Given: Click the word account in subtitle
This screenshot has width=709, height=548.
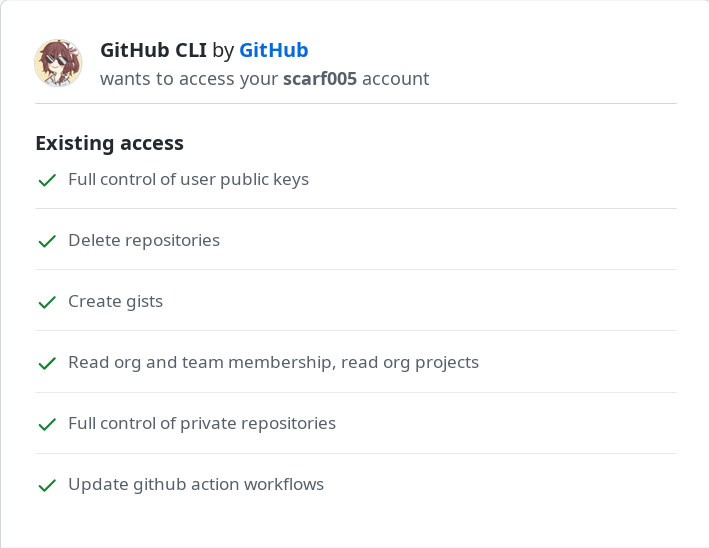Looking at the screenshot, I should [396, 79].
